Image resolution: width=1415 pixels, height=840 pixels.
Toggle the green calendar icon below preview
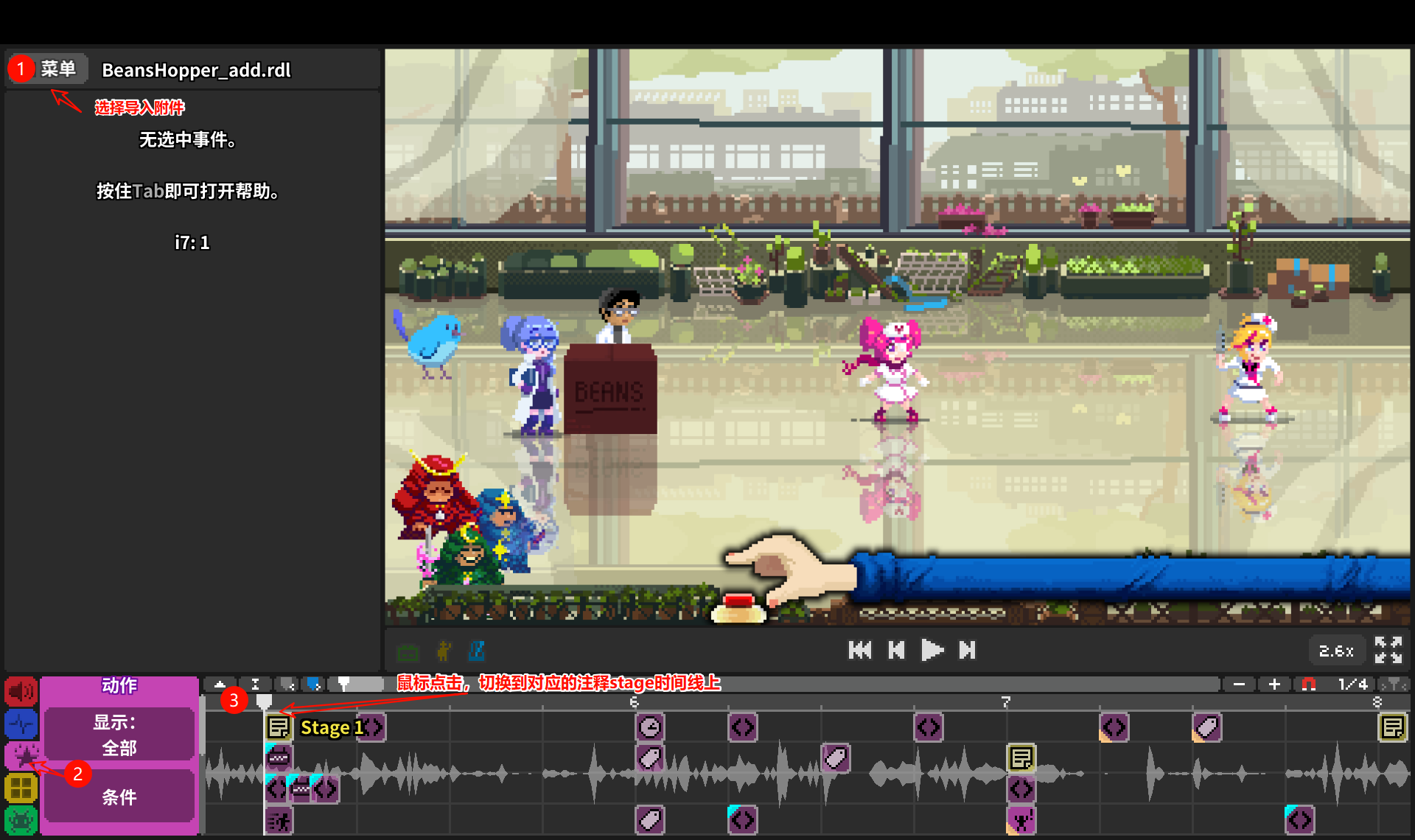tap(408, 652)
